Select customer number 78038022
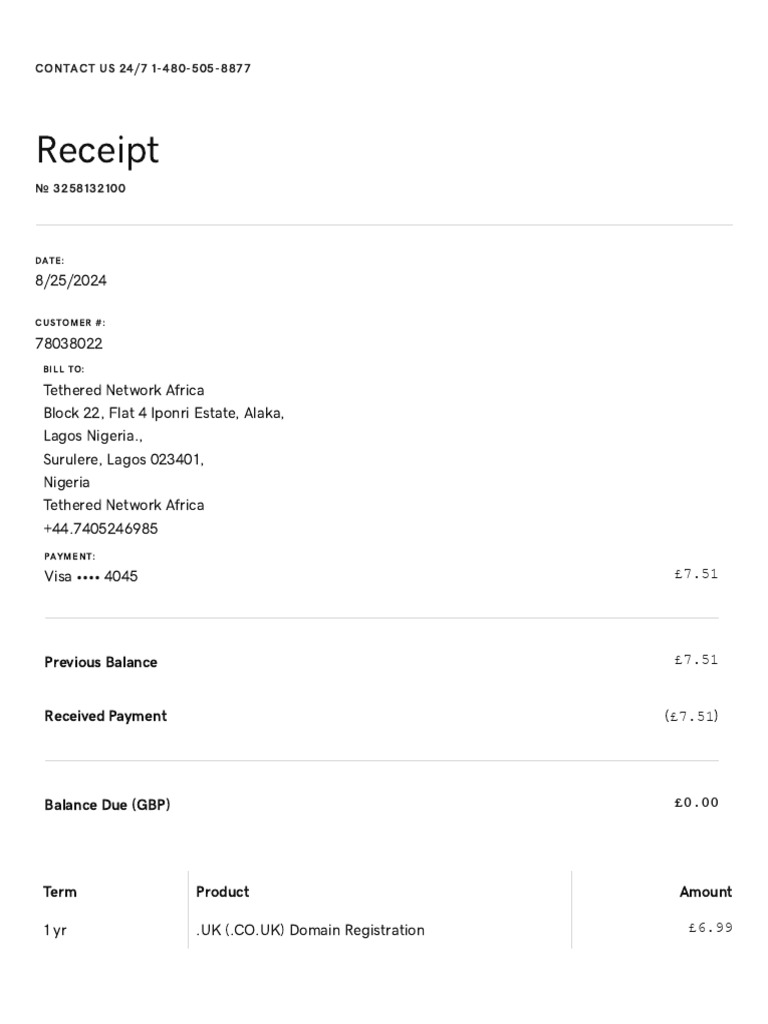Viewport: 768px width, 1024px height. [x=69, y=344]
